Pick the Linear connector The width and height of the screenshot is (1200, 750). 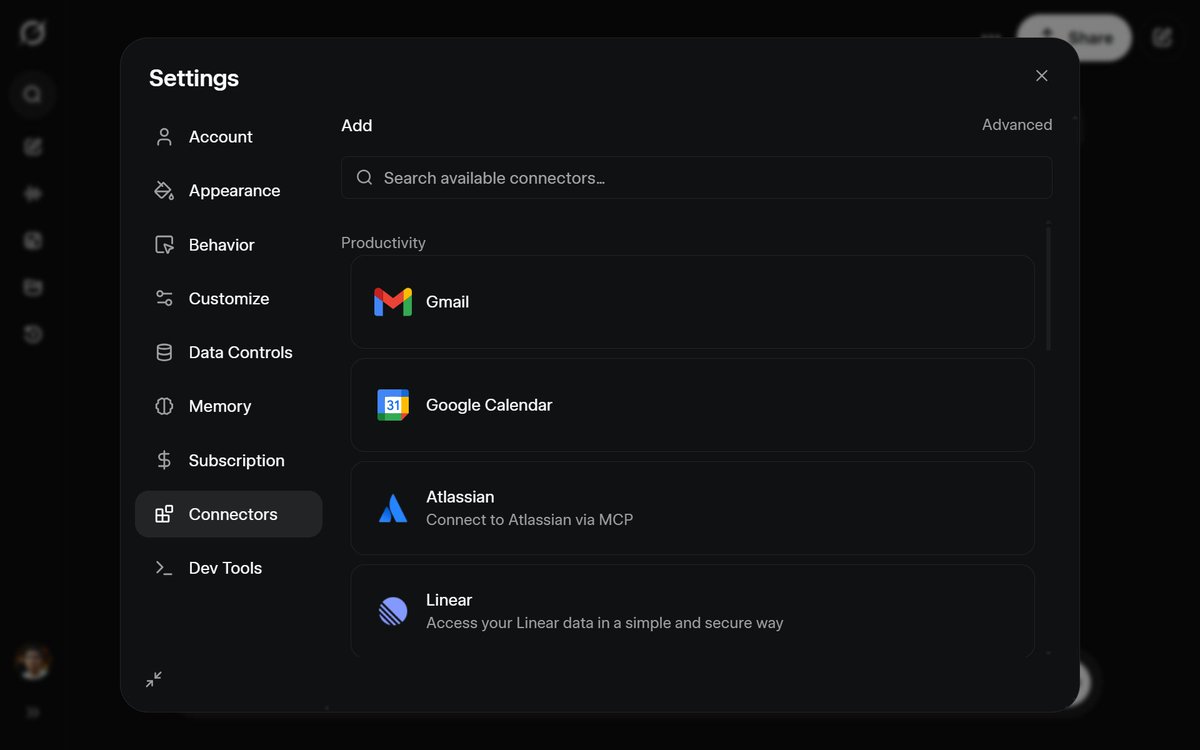click(x=692, y=611)
